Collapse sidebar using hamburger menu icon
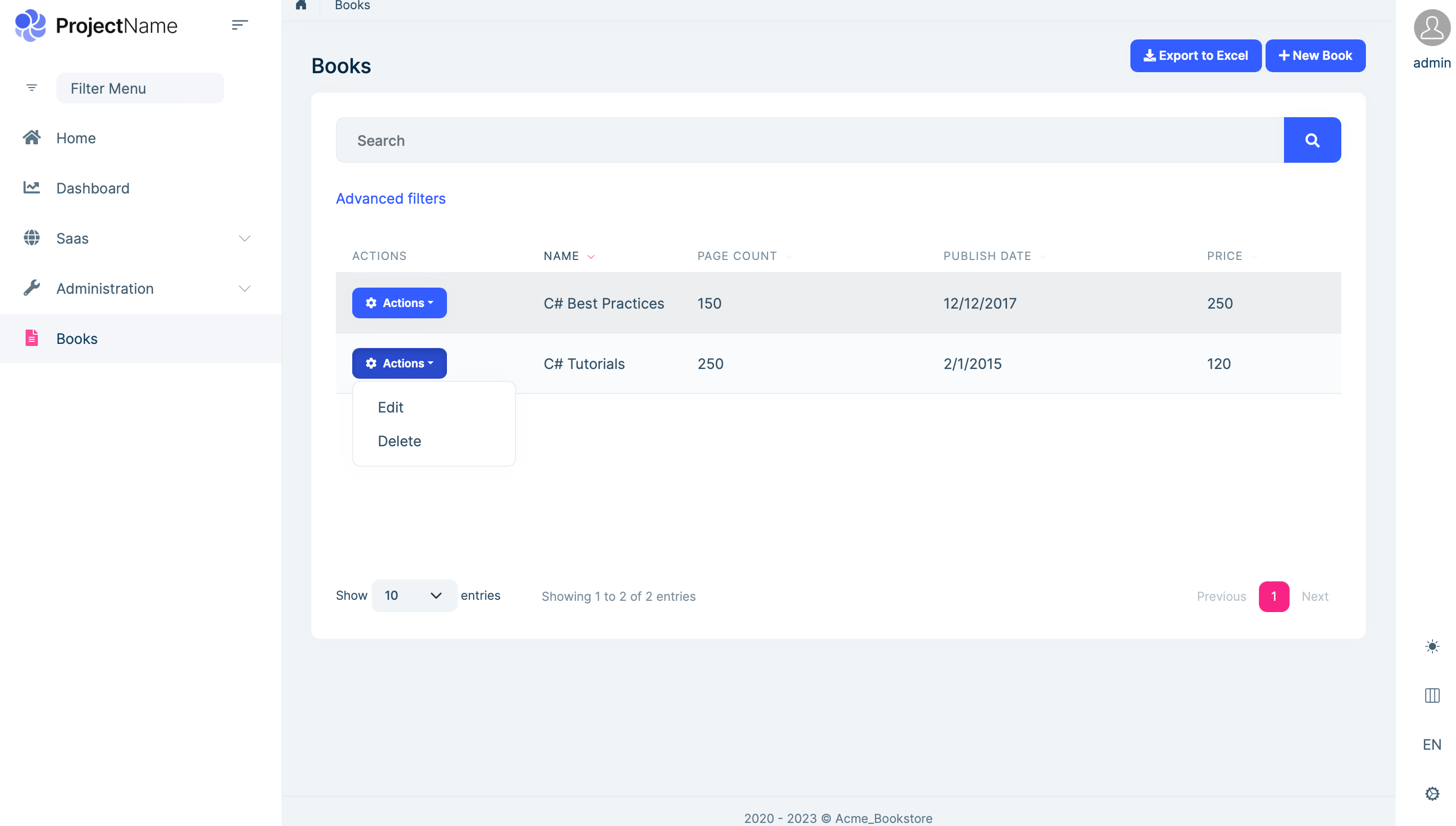The image size is (1456, 826). point(240,25)
